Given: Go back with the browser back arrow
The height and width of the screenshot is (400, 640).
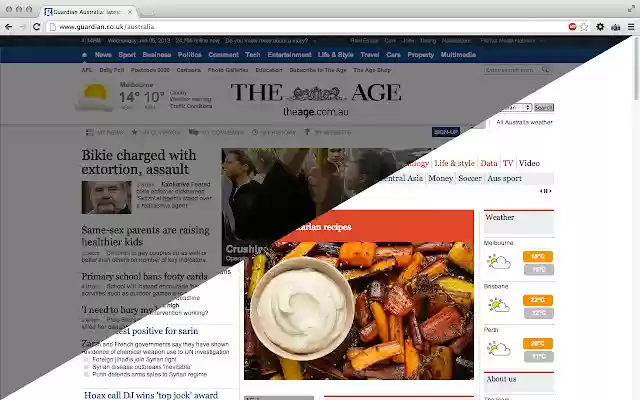Looking at the screenshot, I should pos(8,27).
